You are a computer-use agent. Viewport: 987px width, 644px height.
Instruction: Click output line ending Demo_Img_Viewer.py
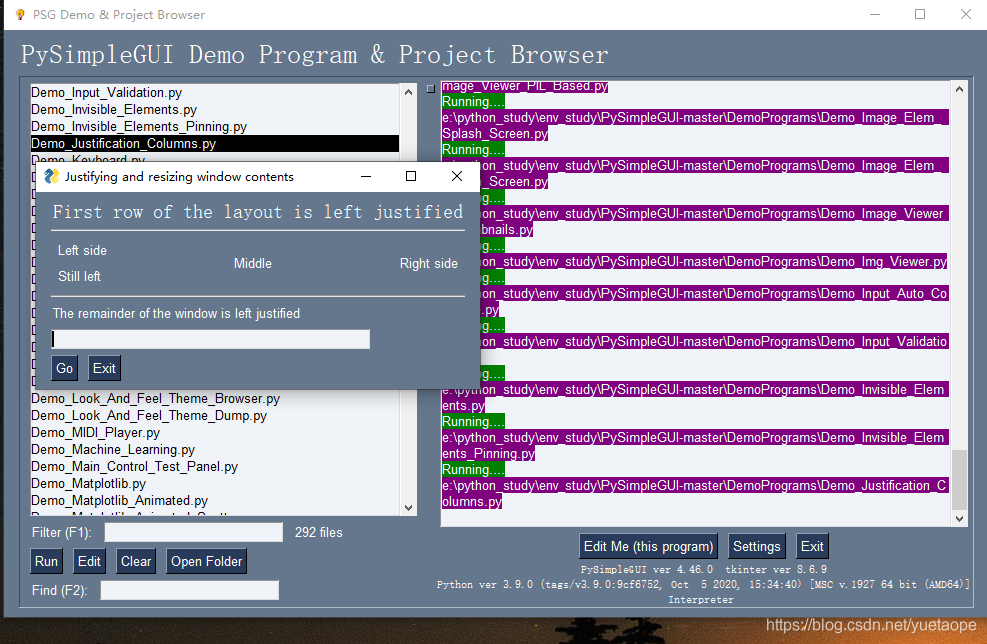[x=713, y=261]
